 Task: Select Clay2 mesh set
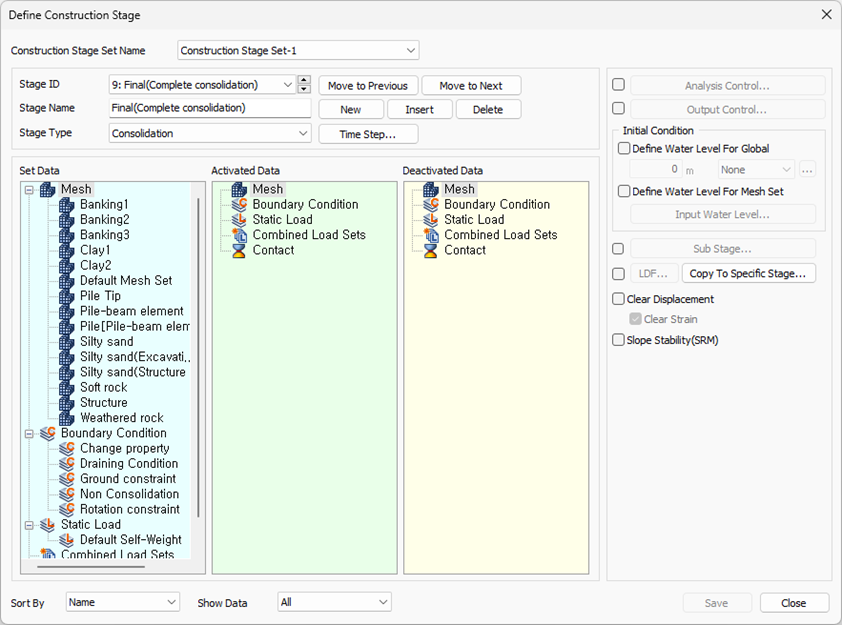(96, 265)
